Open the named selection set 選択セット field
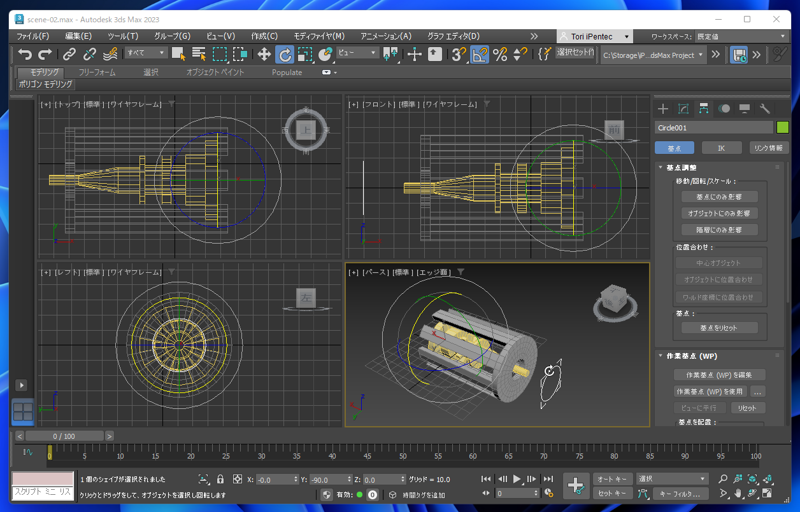 (575, 52)
